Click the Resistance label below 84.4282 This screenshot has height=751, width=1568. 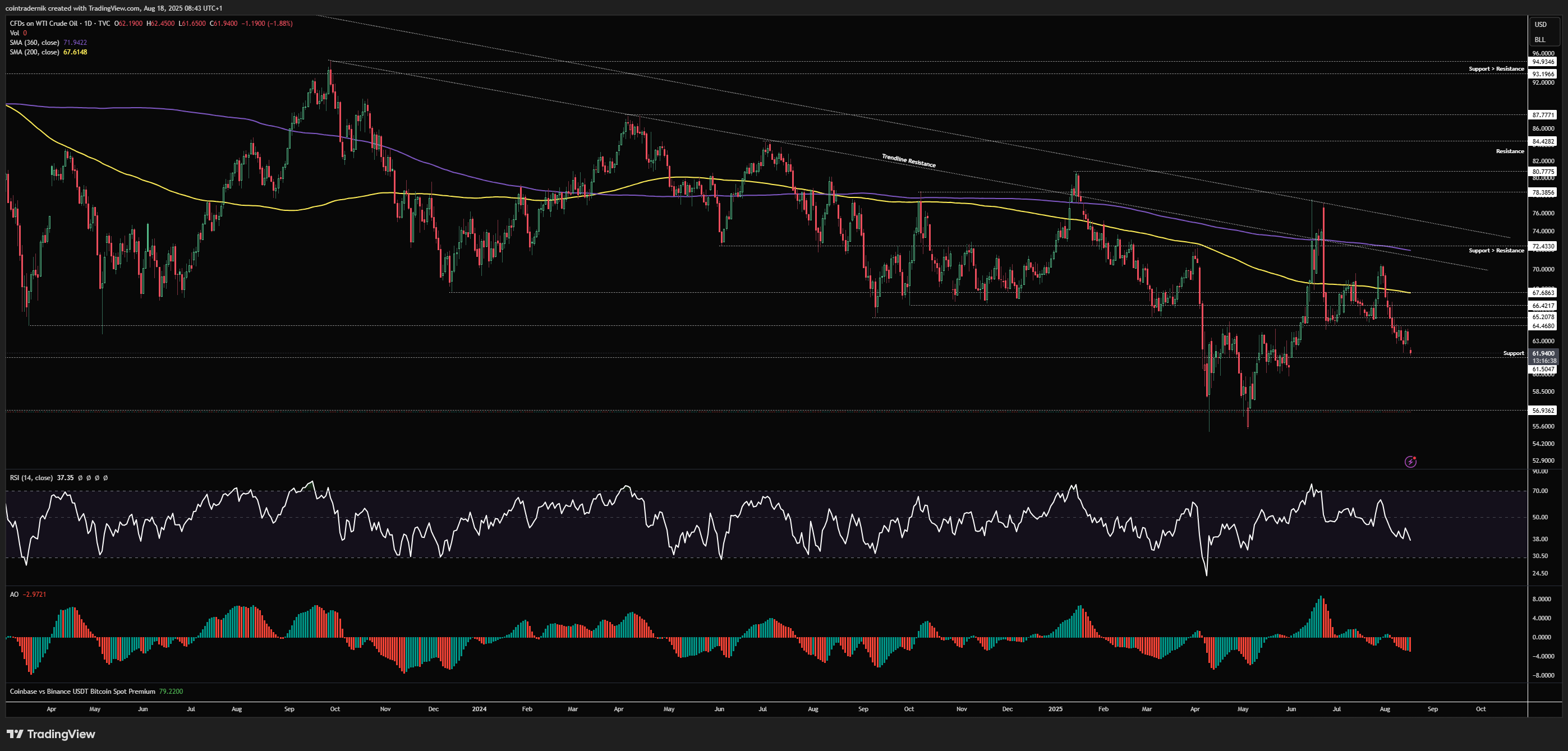1510,151
